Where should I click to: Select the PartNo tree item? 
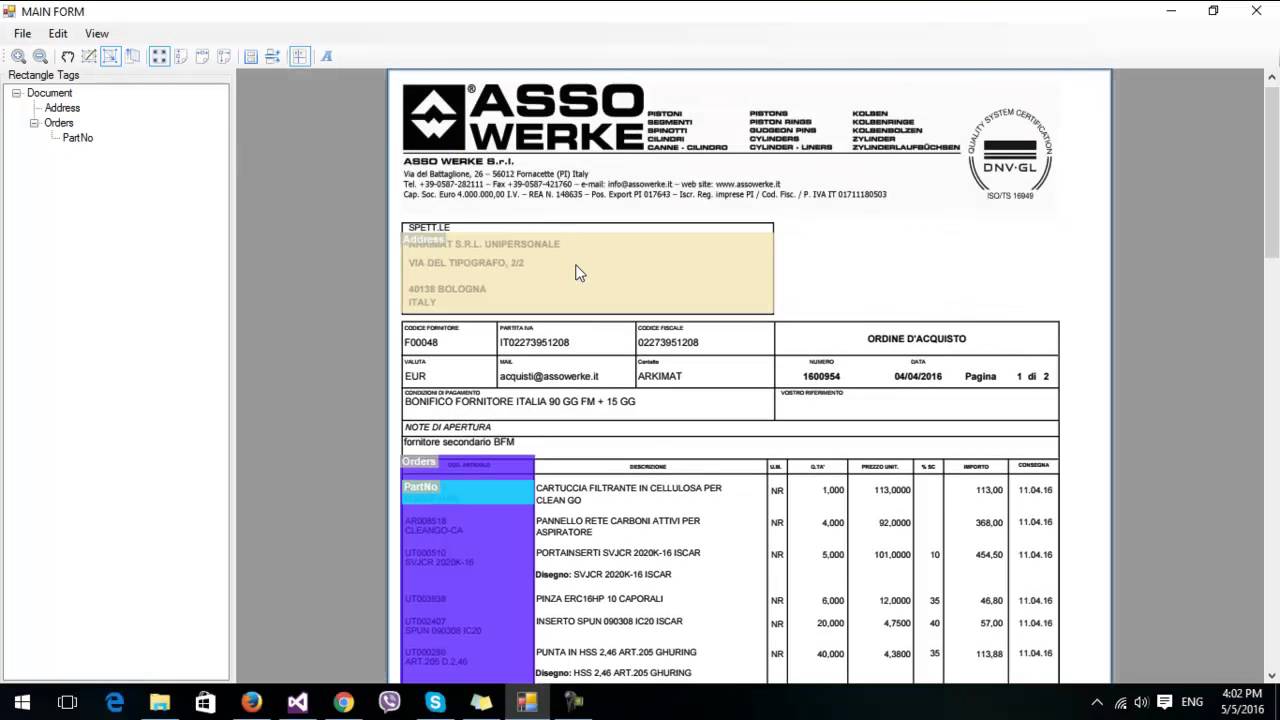click(x=77, y=138)
